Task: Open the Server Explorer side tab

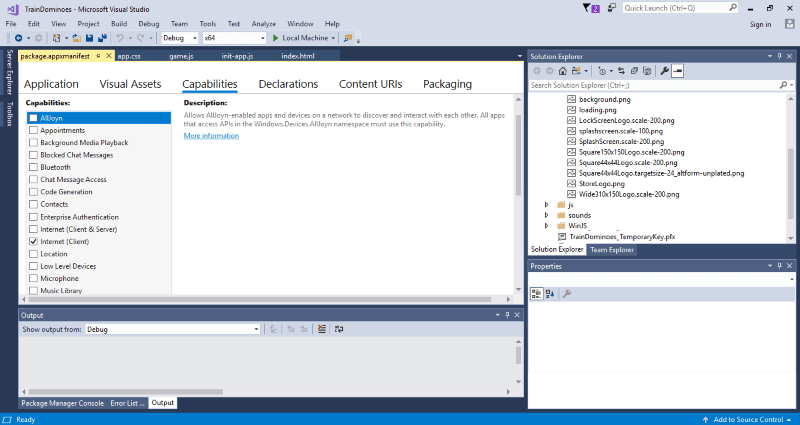Action: (9, 72)
